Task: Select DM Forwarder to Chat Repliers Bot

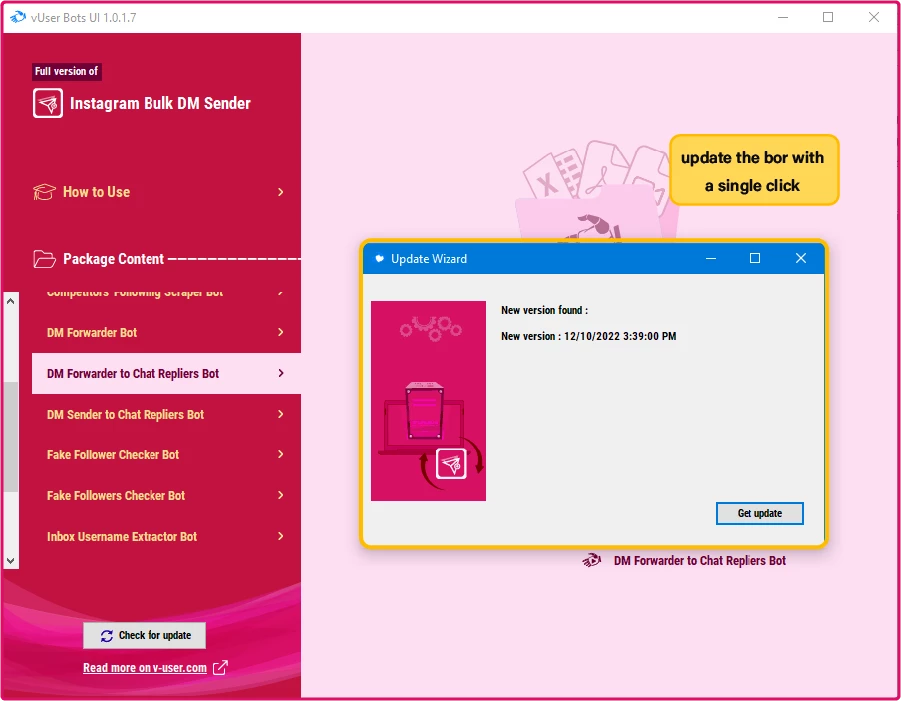Action: coord(166,373)
